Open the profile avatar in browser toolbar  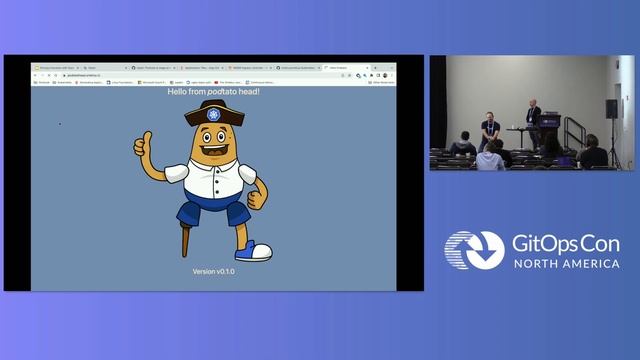click(385, 76)
